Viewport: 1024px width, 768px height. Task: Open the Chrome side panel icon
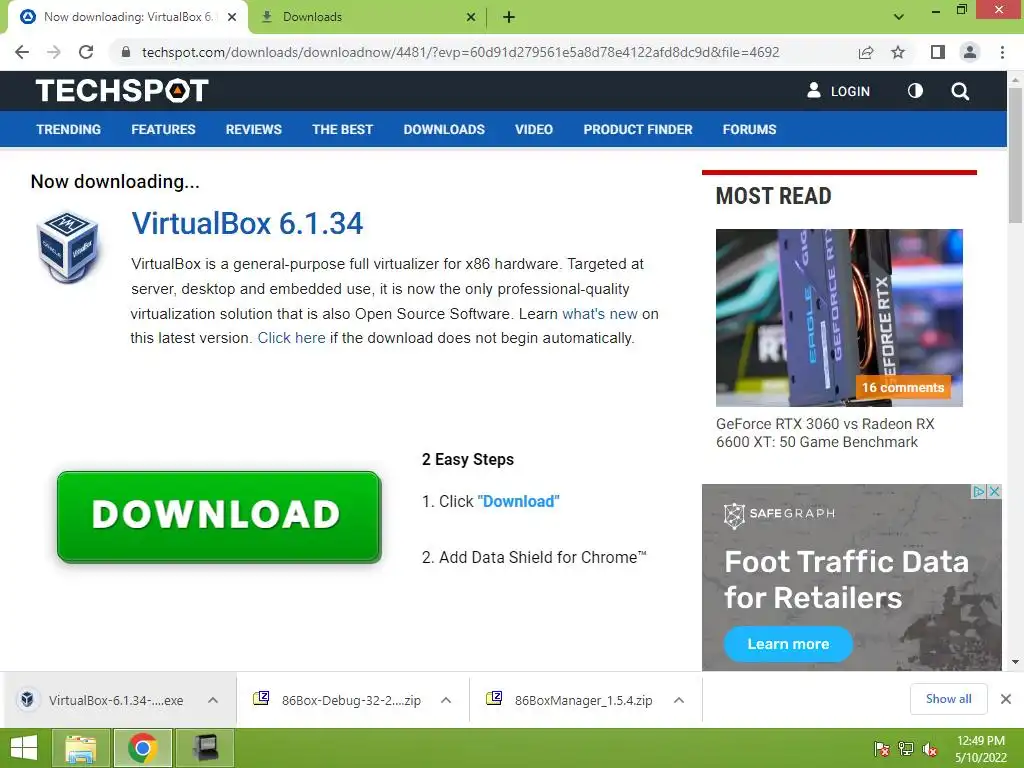tap(937, 52)
